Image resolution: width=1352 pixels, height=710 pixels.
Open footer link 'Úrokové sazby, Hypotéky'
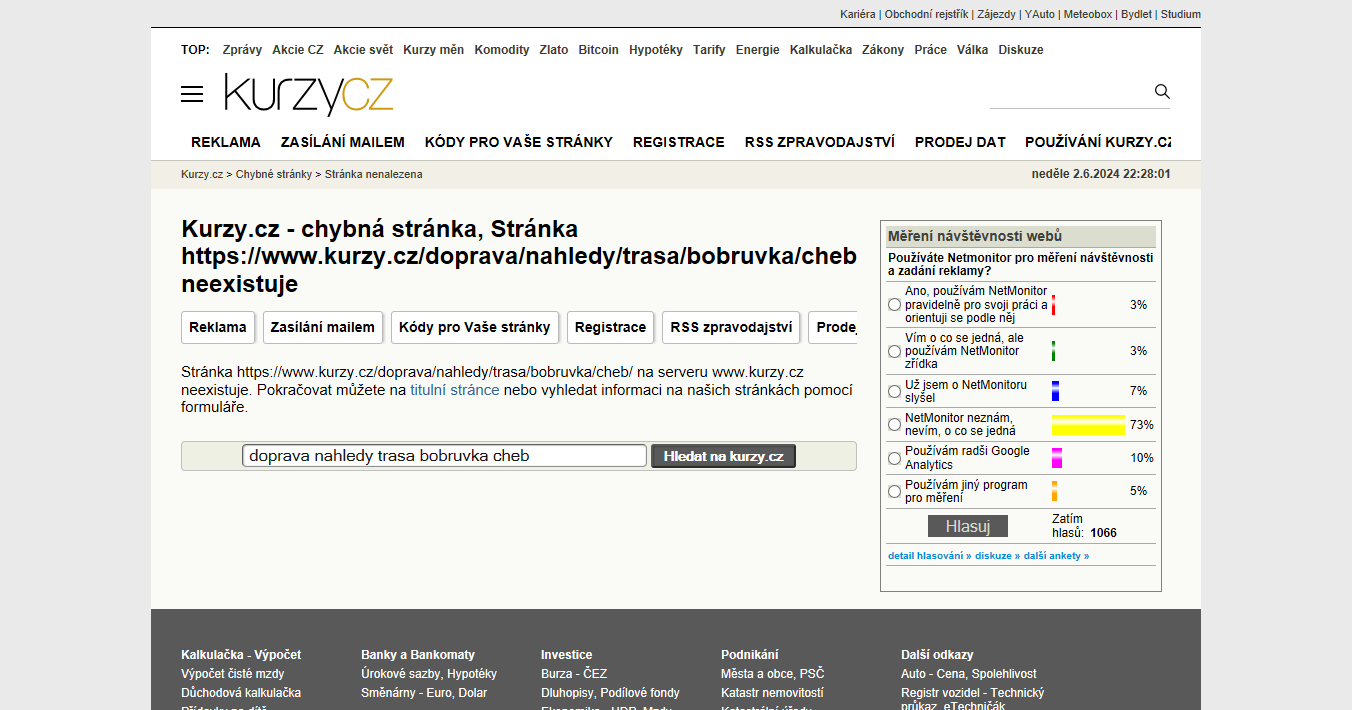[x=429, y=674]
